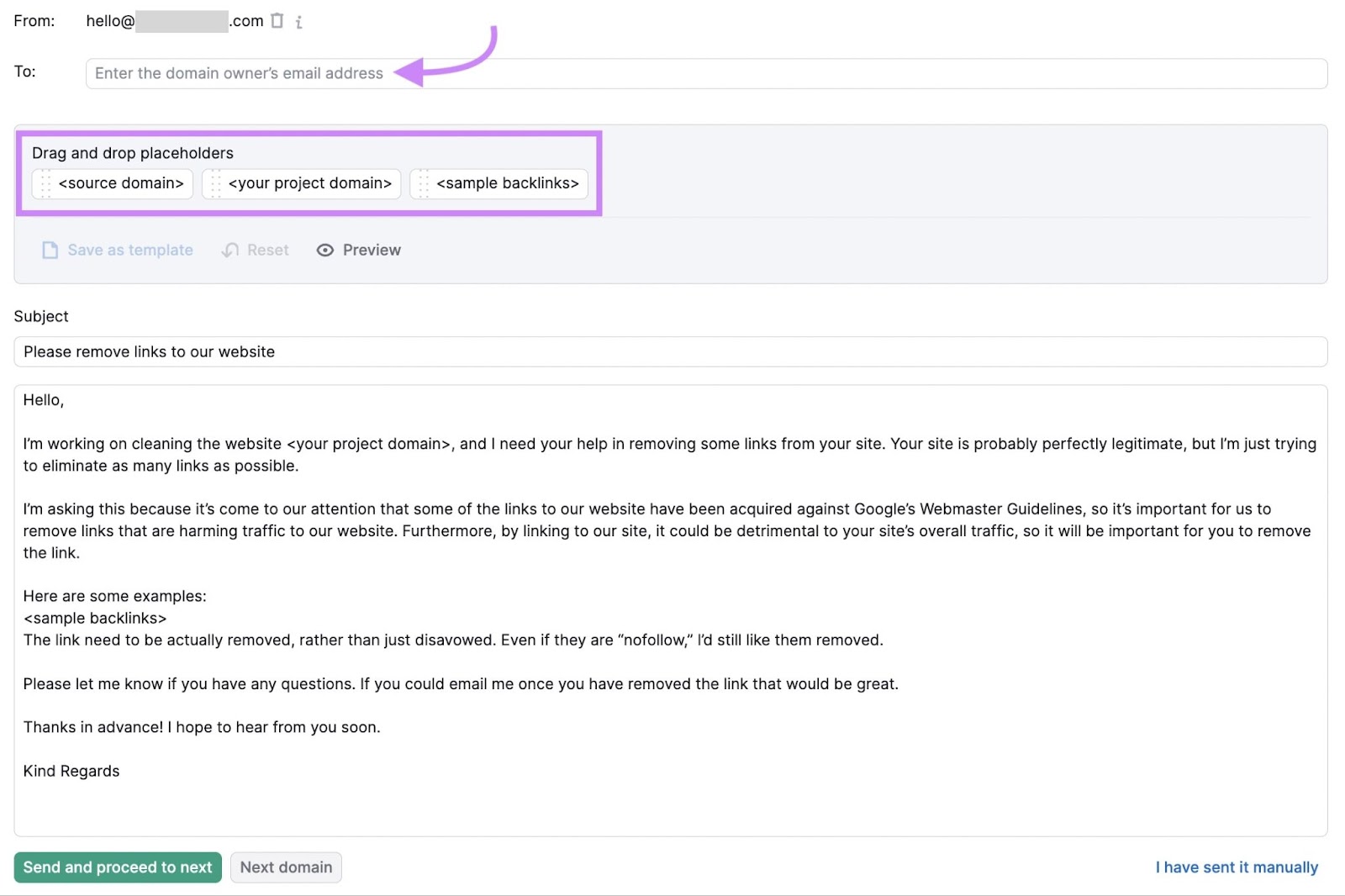This screenshot has width=1345, height=896.
Task: Click the Reset button label
Action: point(268,250)
